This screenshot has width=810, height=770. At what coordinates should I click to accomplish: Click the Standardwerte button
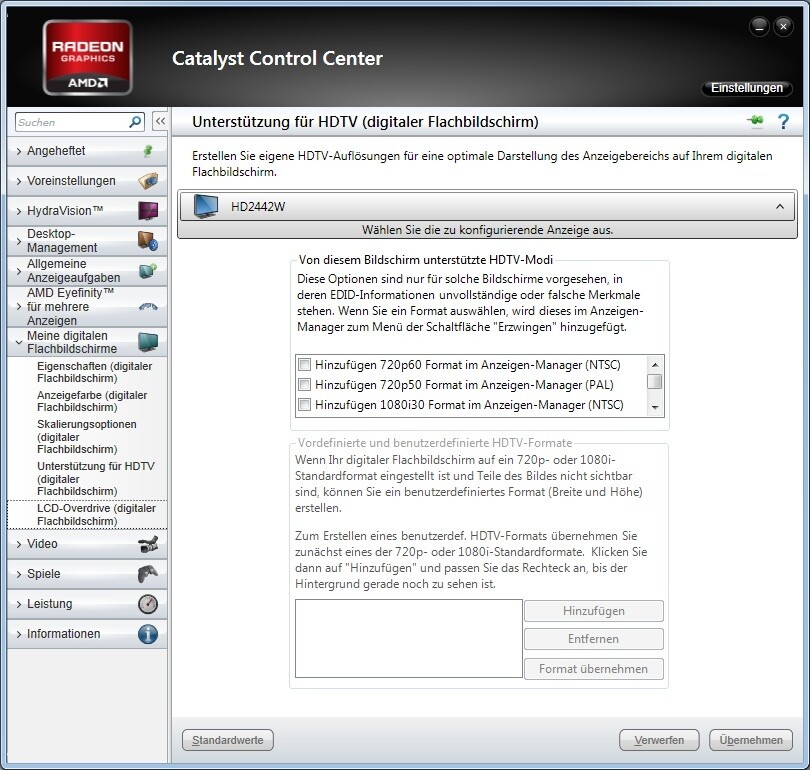(x=228, y=740)
